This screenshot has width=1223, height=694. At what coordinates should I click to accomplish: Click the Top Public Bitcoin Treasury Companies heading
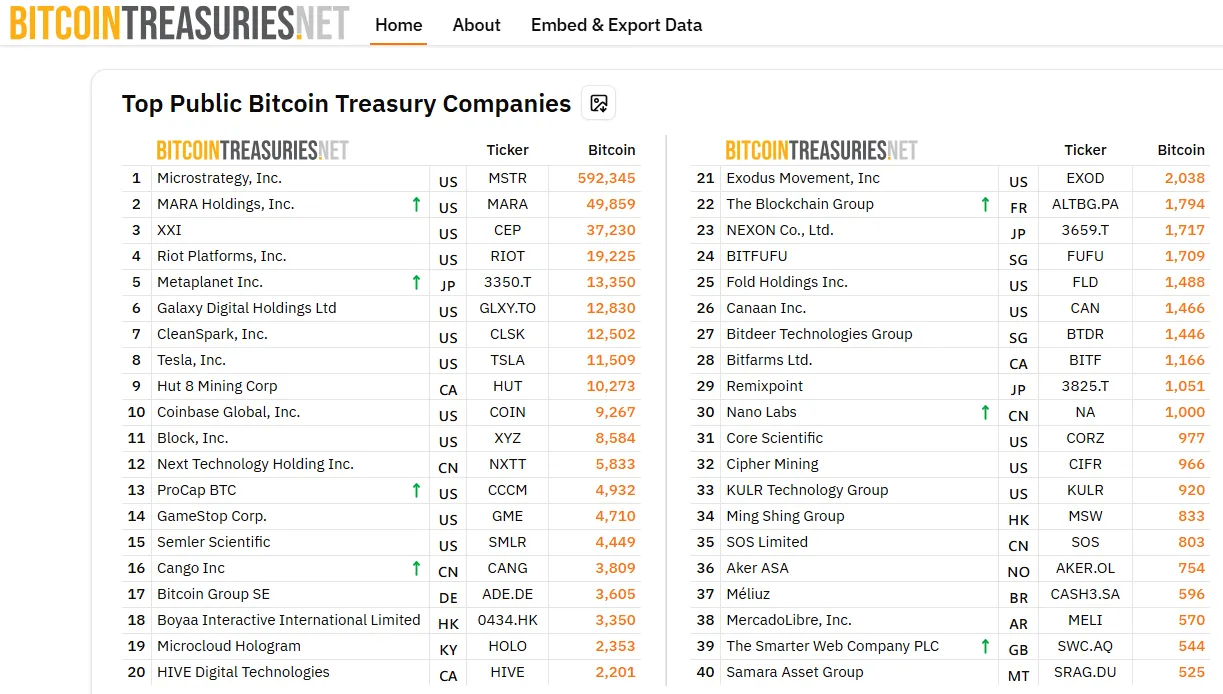(x=346, y=103)
